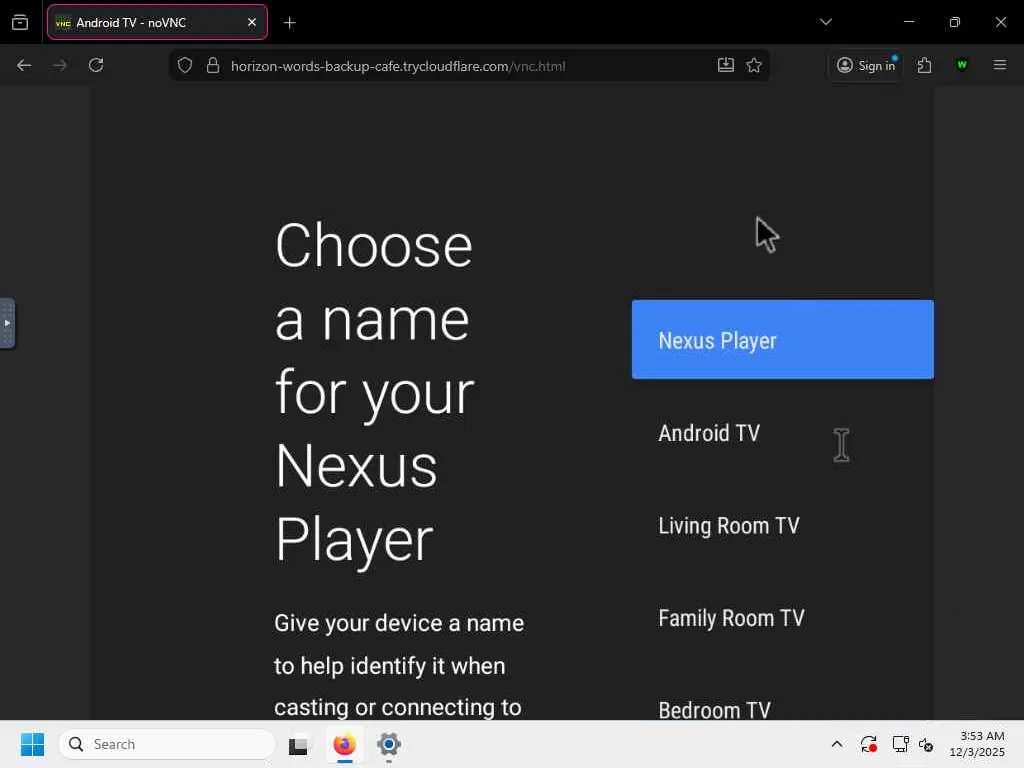View site security lock info
Image resolution: width=1024 pixels, height=768 pixels.
pos(213,65)
